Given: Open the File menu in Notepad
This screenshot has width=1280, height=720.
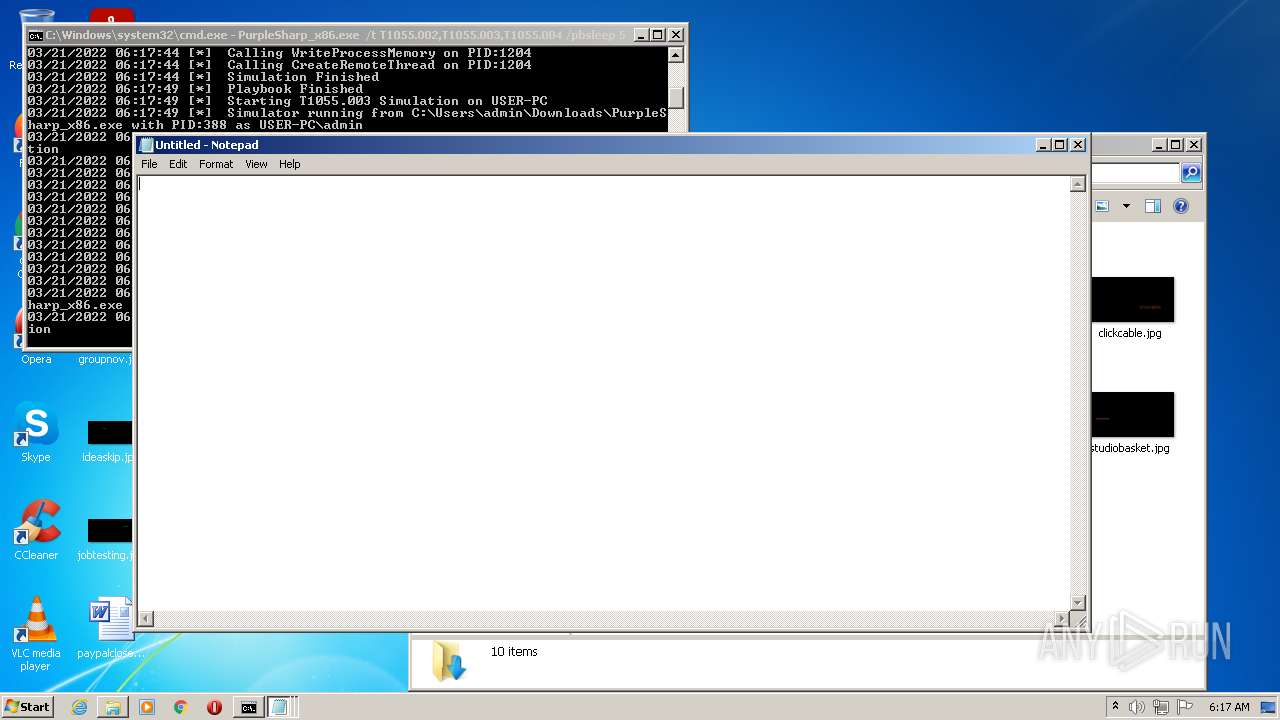Looking at the screenshot, I should click(x=149, y=164).
